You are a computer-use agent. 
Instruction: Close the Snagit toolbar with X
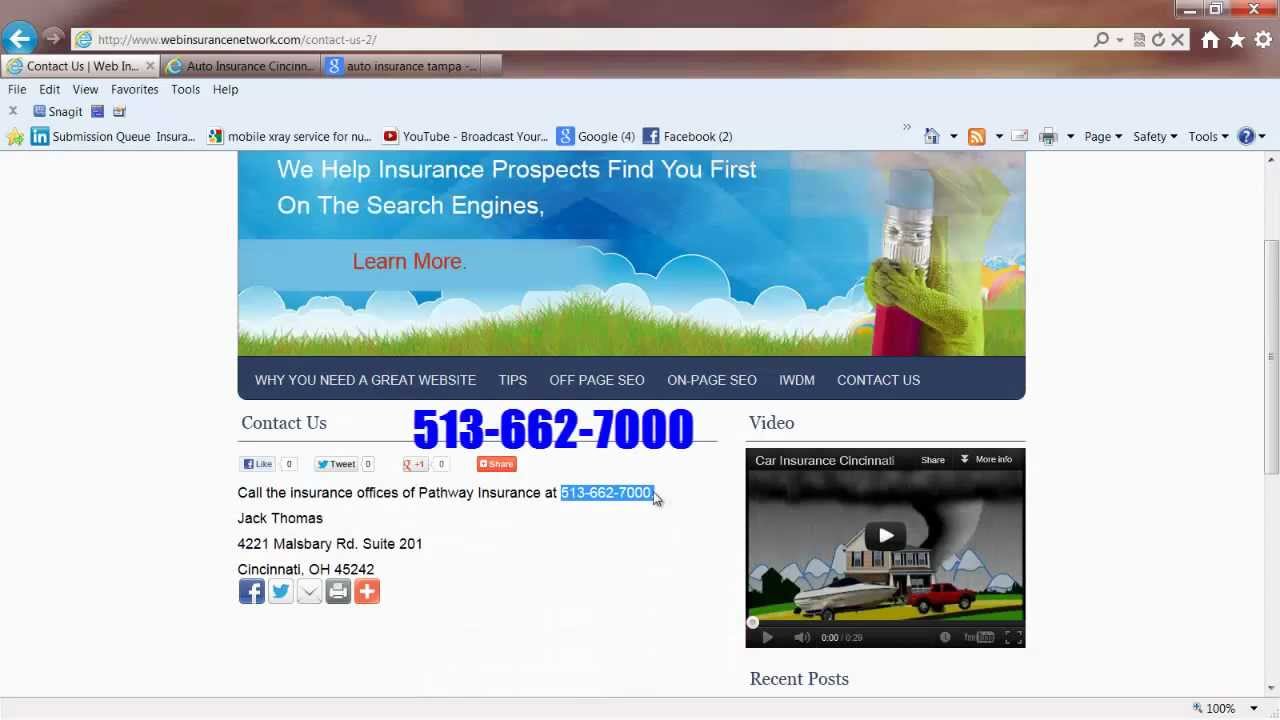coord(13,111)
